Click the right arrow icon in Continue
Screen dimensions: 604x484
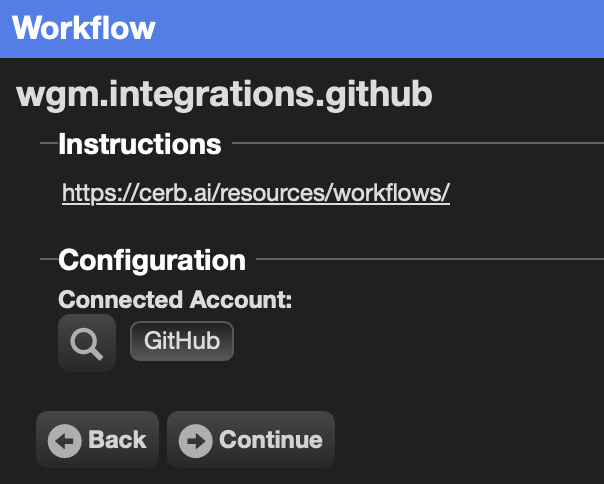click(x=196, y=441)
